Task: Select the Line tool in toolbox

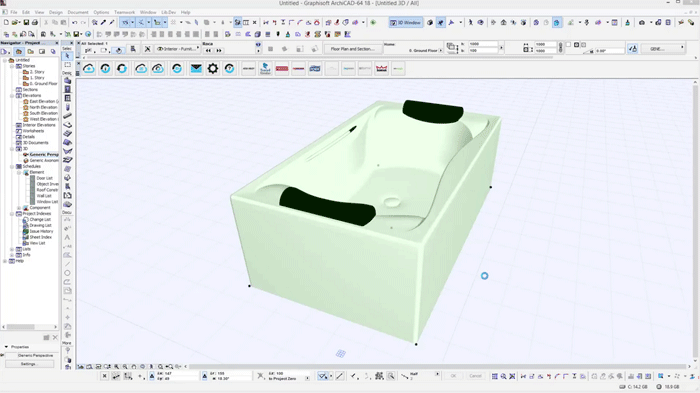Action: pyautogui.click(x=67, y=264)
